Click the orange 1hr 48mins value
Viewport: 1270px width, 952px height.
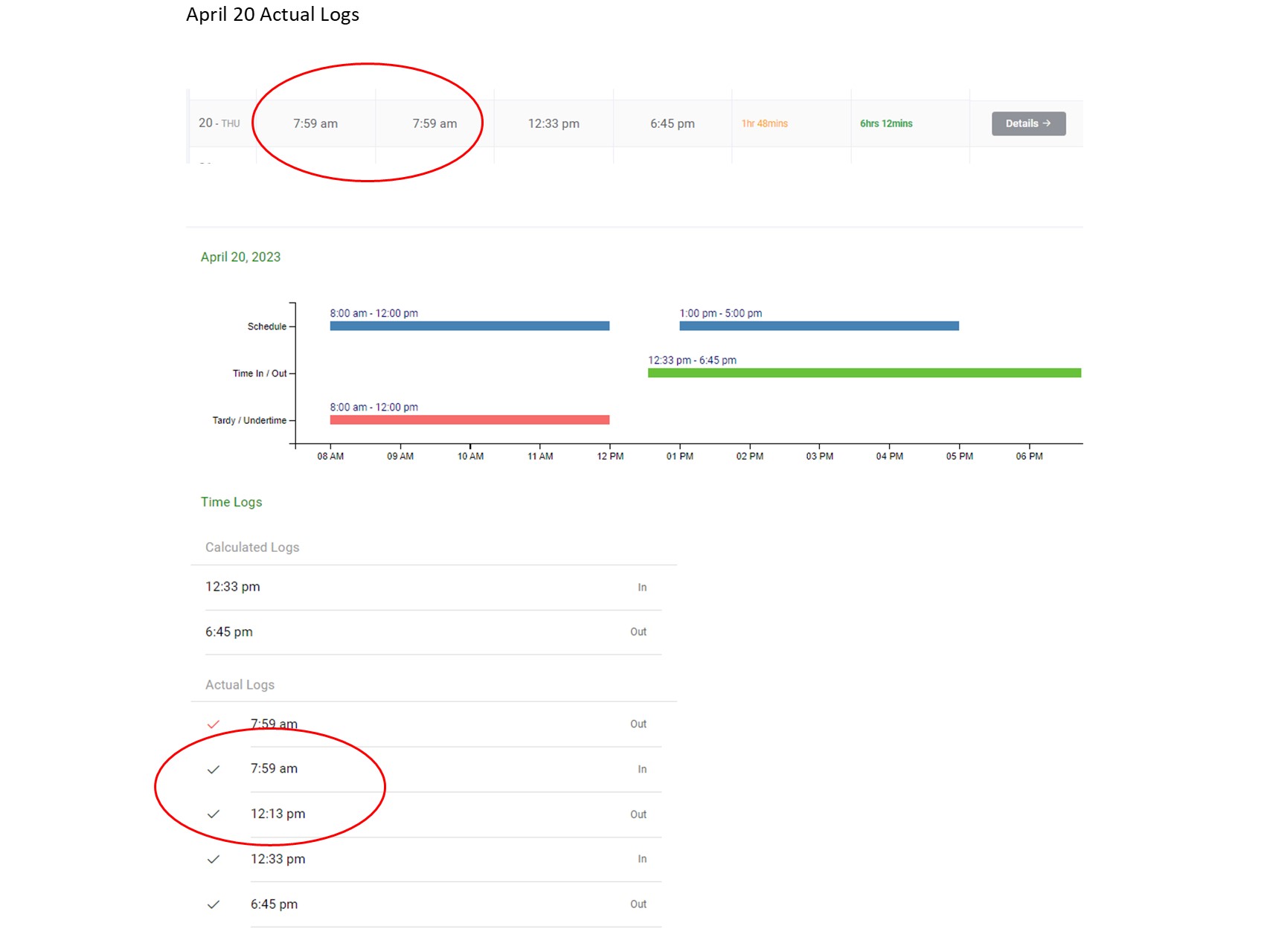point(764,123)
